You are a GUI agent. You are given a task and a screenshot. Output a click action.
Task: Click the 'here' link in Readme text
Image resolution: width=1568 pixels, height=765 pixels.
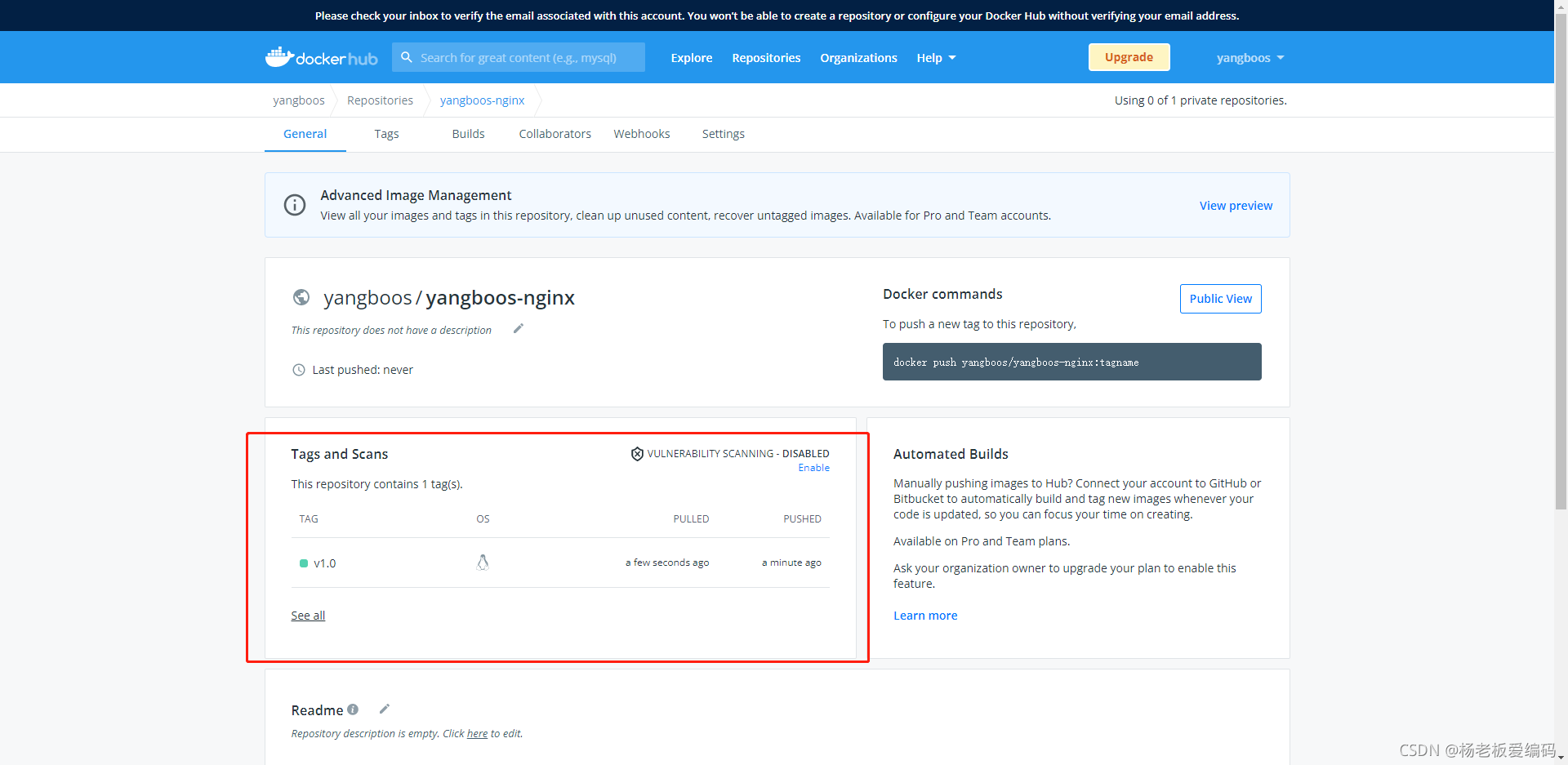click(x=477, y=734)
